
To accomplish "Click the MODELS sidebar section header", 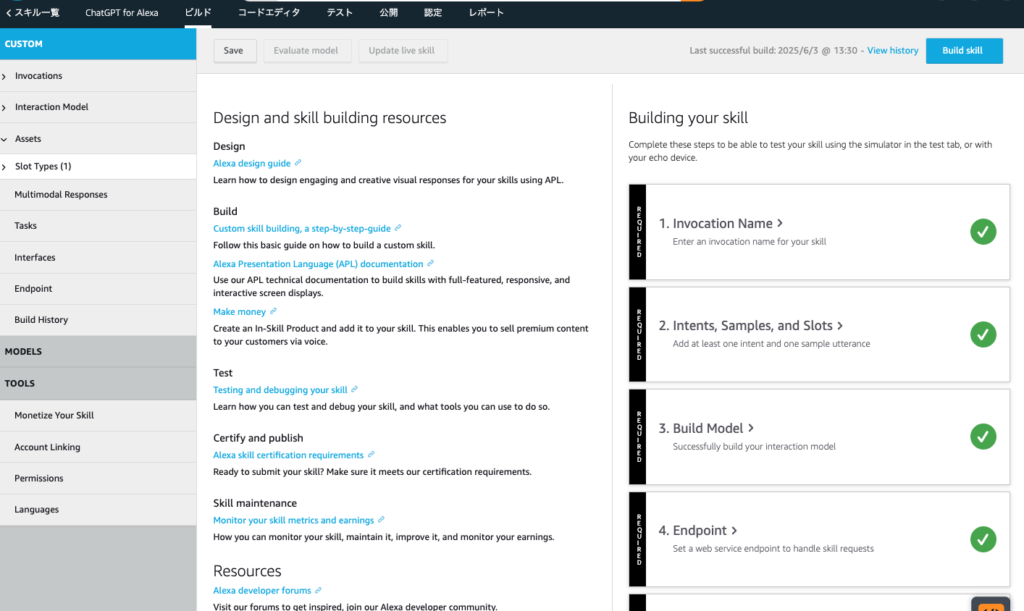I will tap(98, 351).
